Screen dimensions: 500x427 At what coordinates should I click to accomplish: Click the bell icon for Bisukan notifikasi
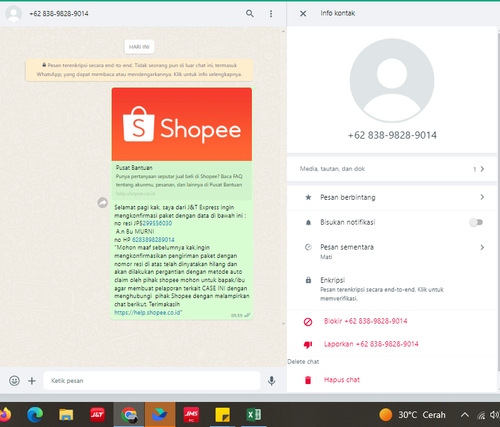[308, 222]
